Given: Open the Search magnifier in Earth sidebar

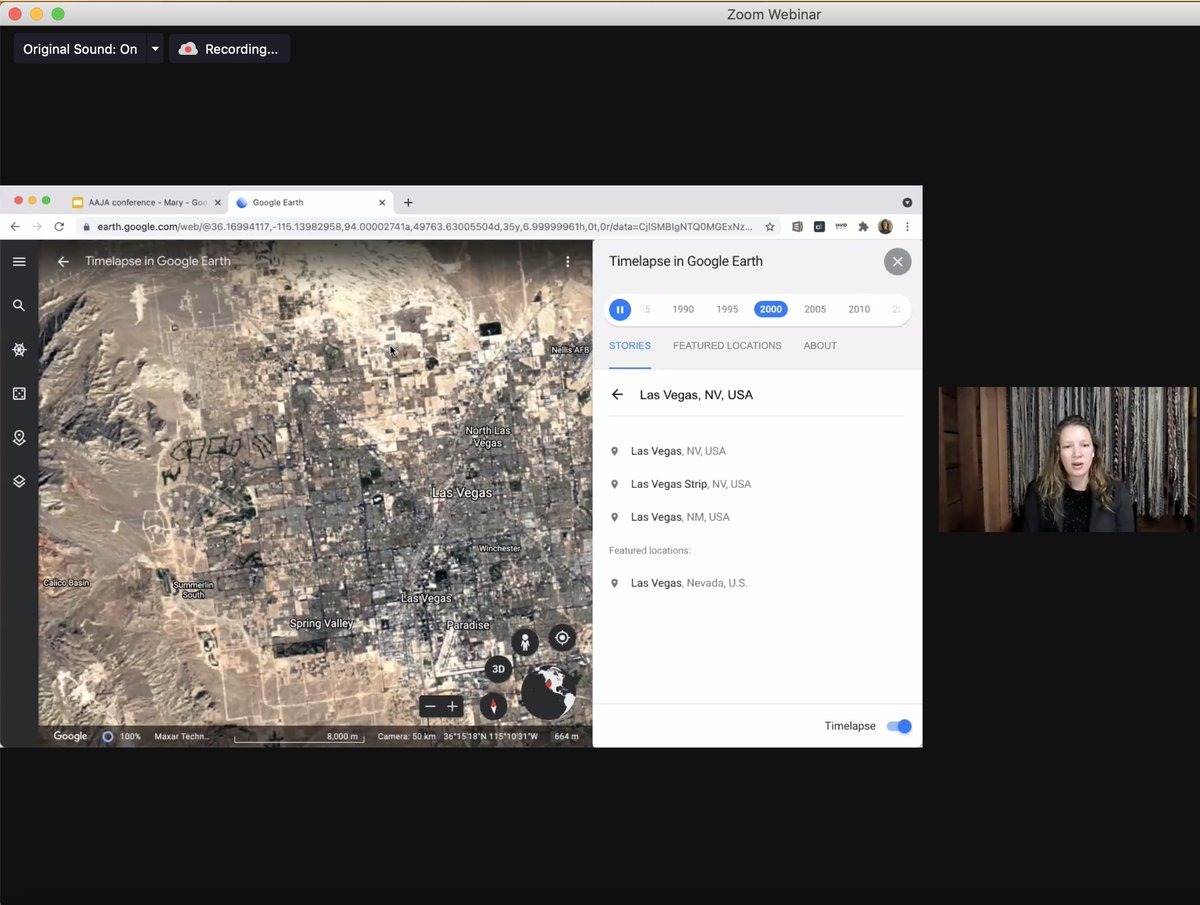Looking at the screenshot, I should pyautogui.click(x=19, y=305).
